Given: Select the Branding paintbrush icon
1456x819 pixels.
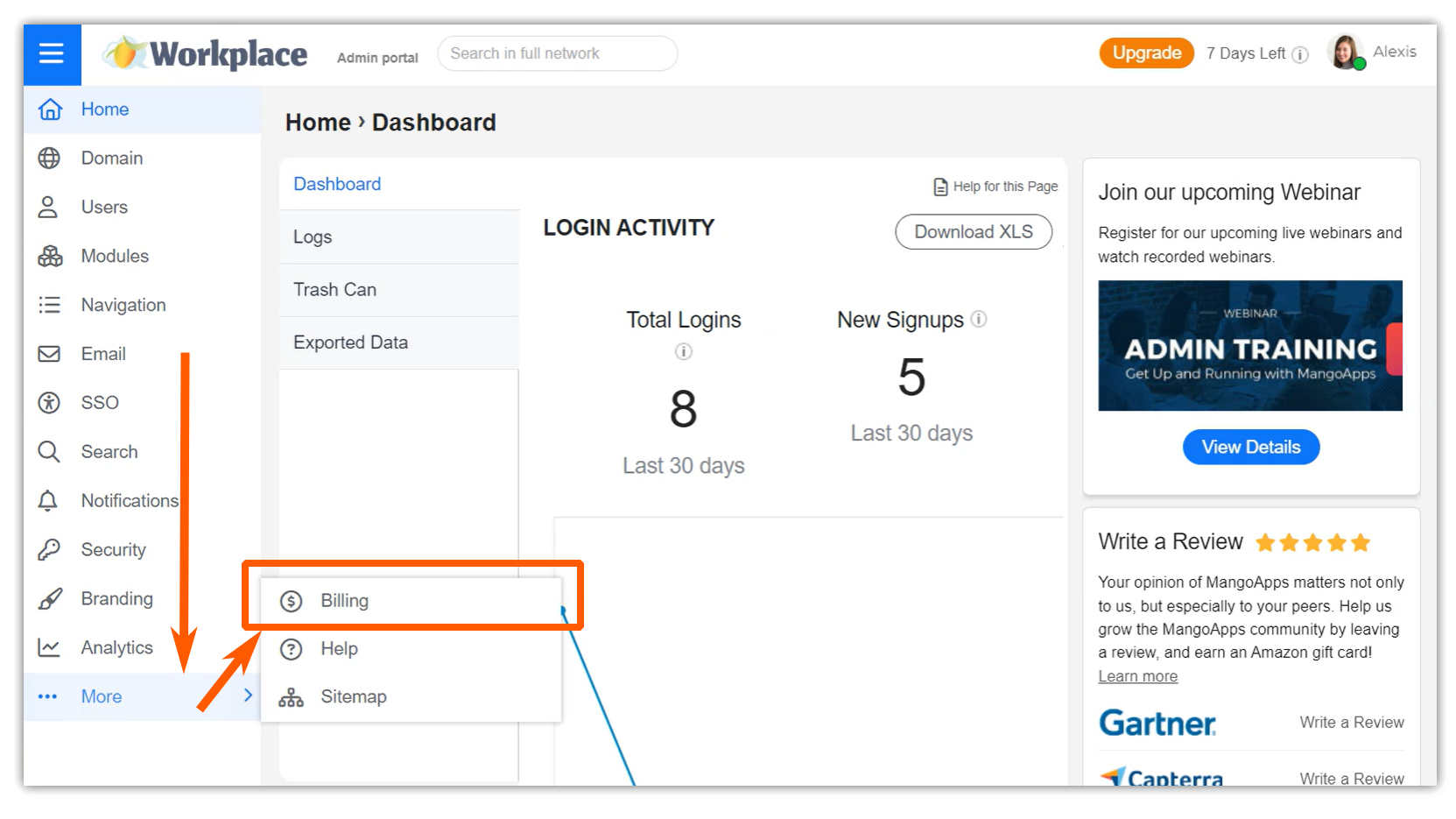Looking at the screenshot, I should [x=50, y=599].
